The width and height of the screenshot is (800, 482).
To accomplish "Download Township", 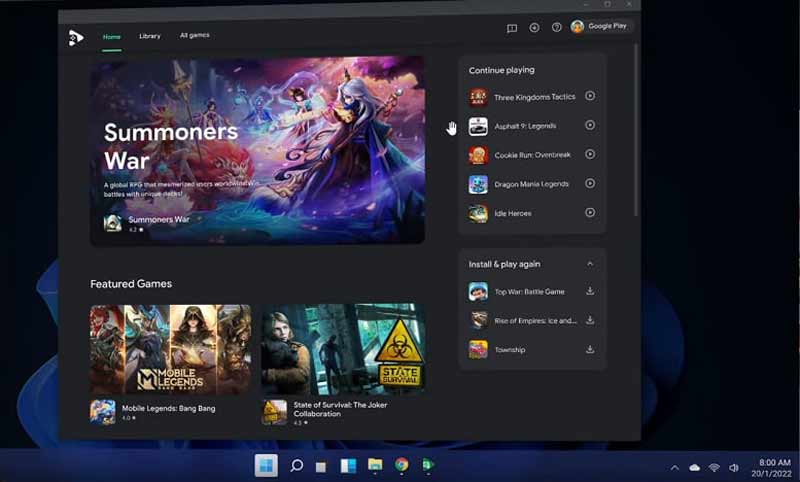I will (x=590, y=349).
